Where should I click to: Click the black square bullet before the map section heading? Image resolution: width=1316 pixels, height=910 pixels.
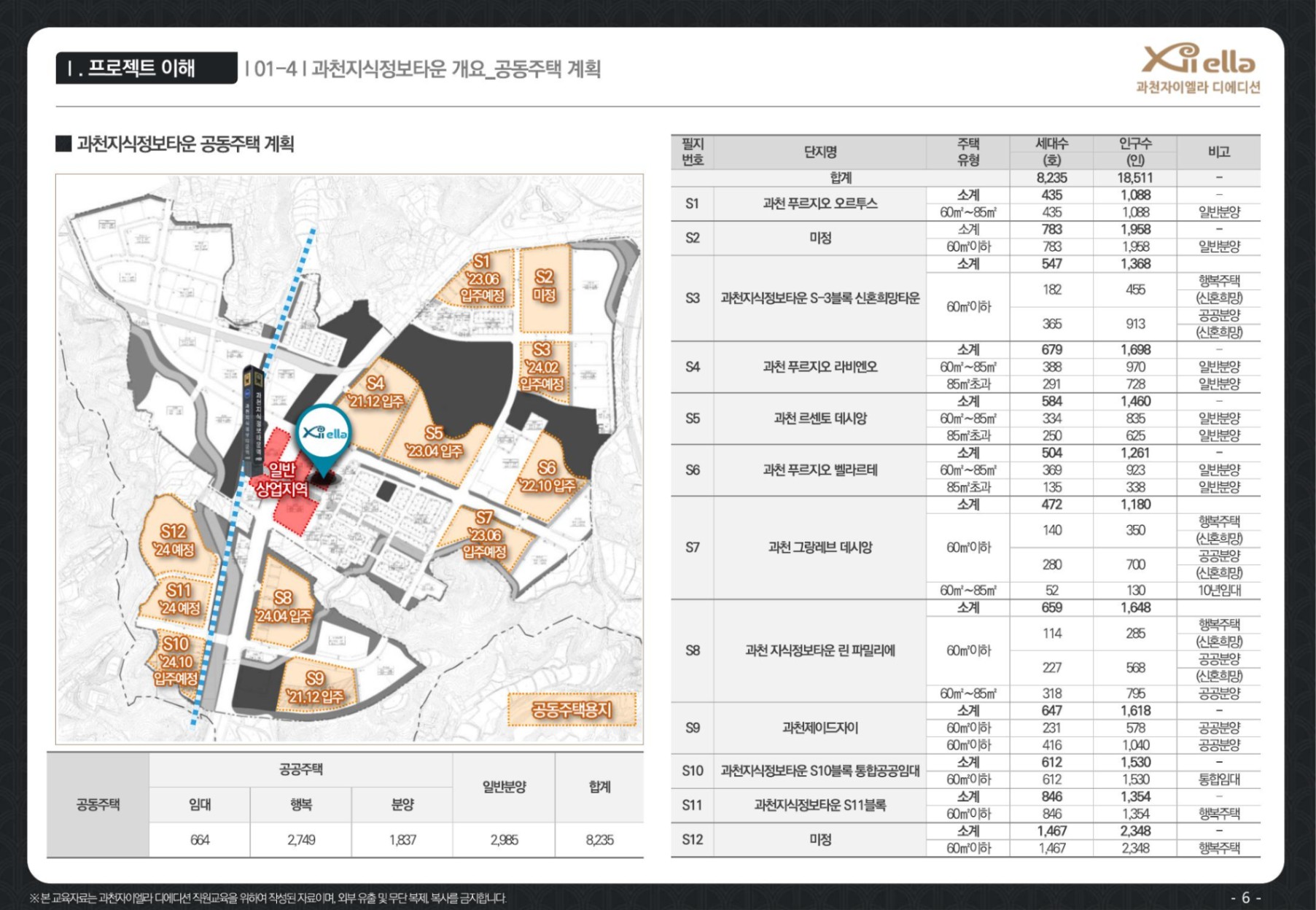tap(63, 144)
